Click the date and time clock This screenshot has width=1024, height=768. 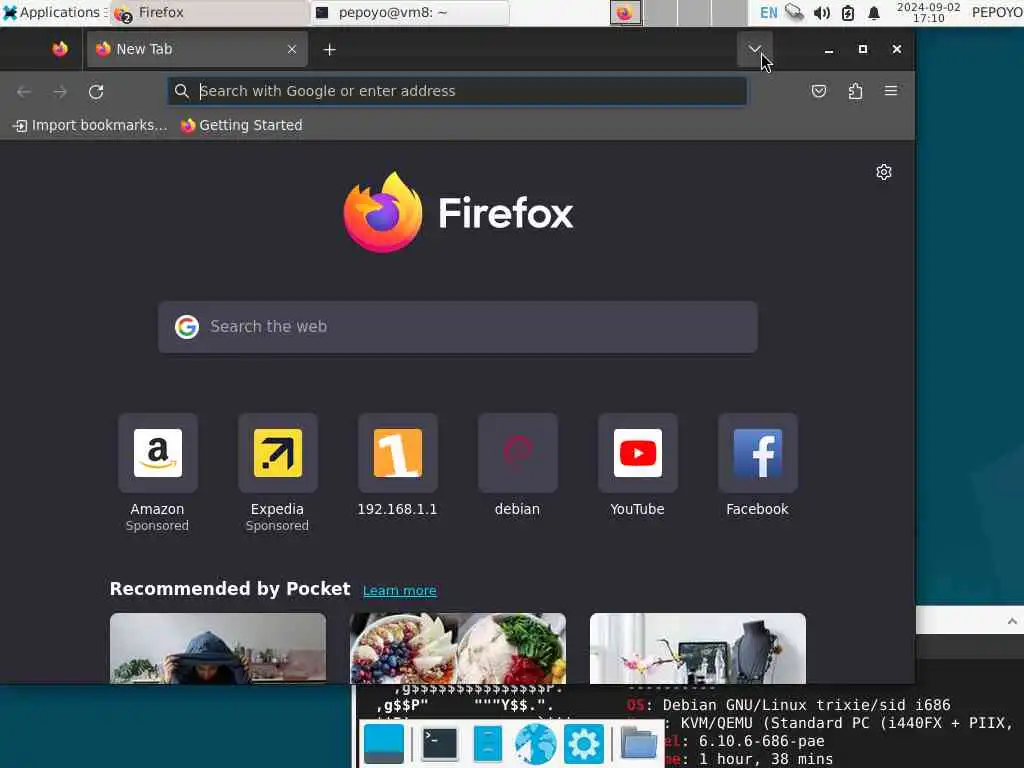(929, 12)
